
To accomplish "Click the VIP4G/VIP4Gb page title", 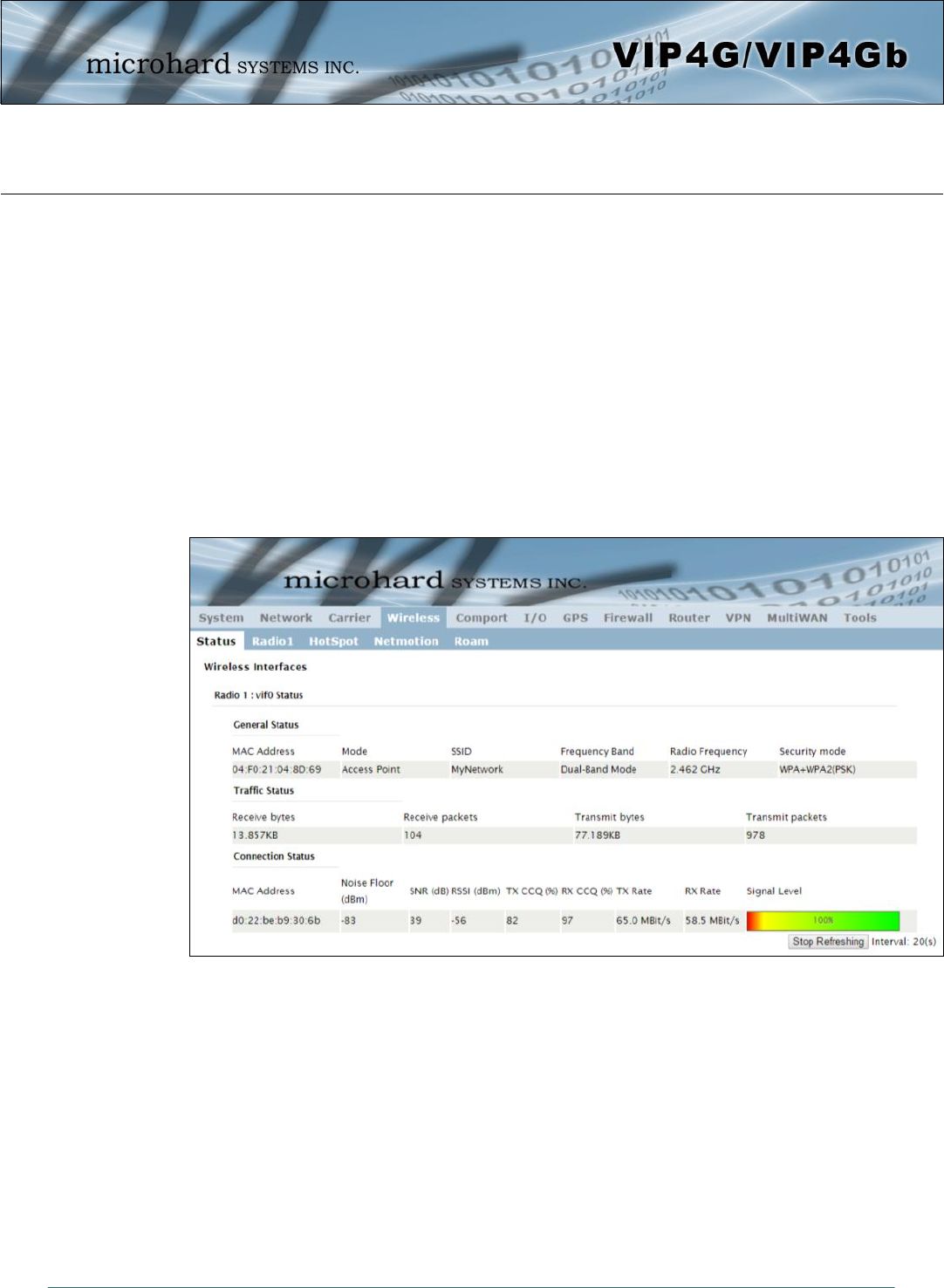I will click(760, 56).
